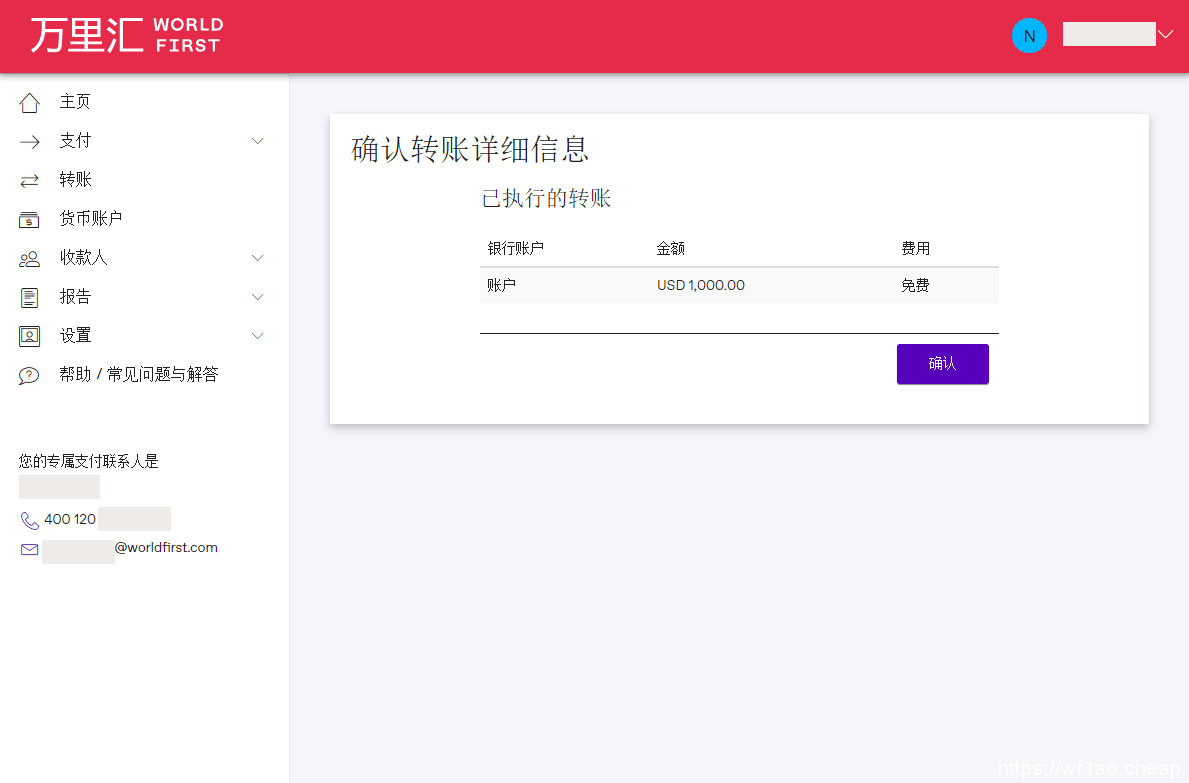This screenshot has height=783, width=1189.
Task: Open the account dropdown arrow in header
Action: [1165, 34]
